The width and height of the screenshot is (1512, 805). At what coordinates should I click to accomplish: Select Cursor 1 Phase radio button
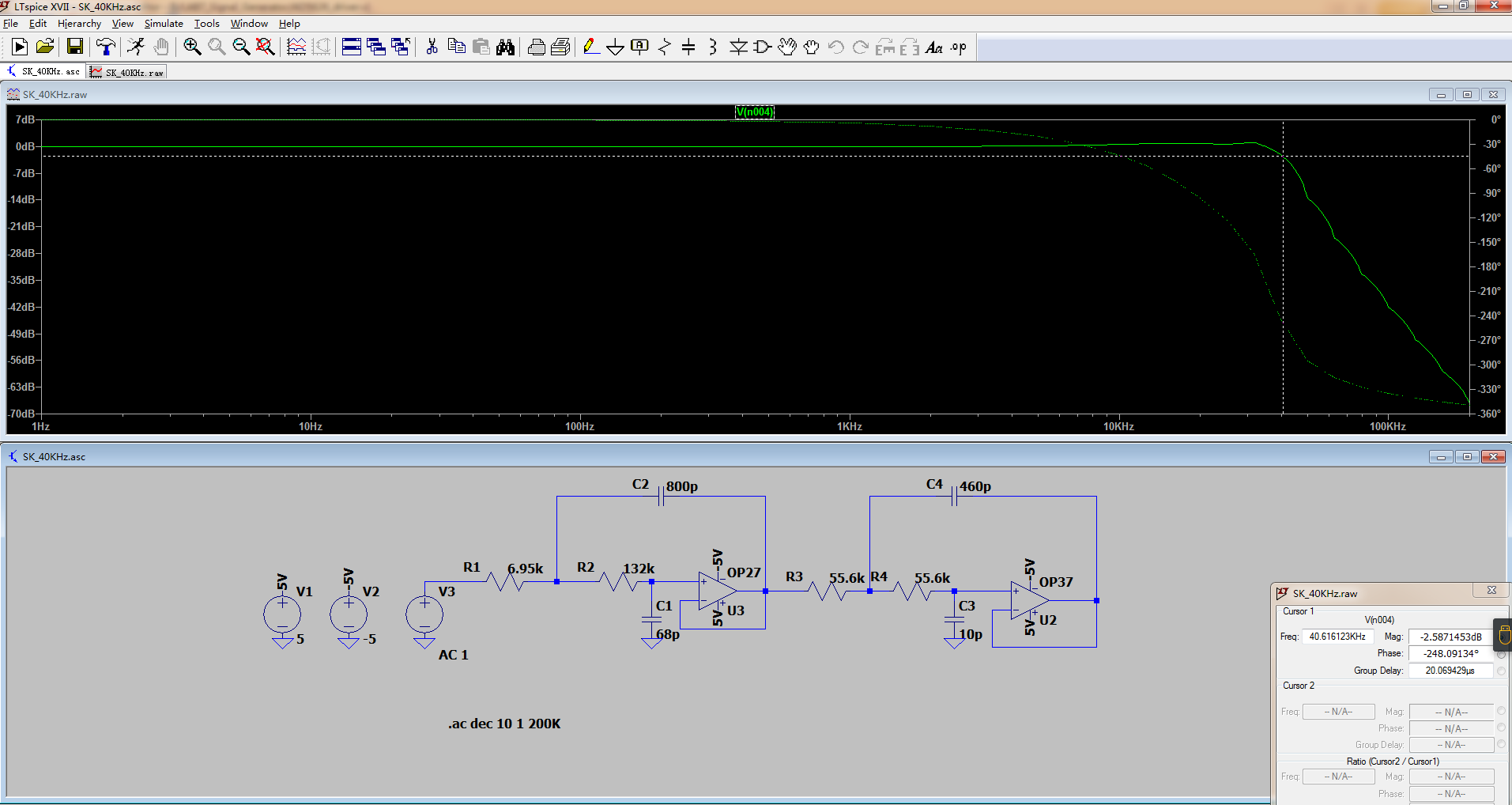click(1501, 654)
